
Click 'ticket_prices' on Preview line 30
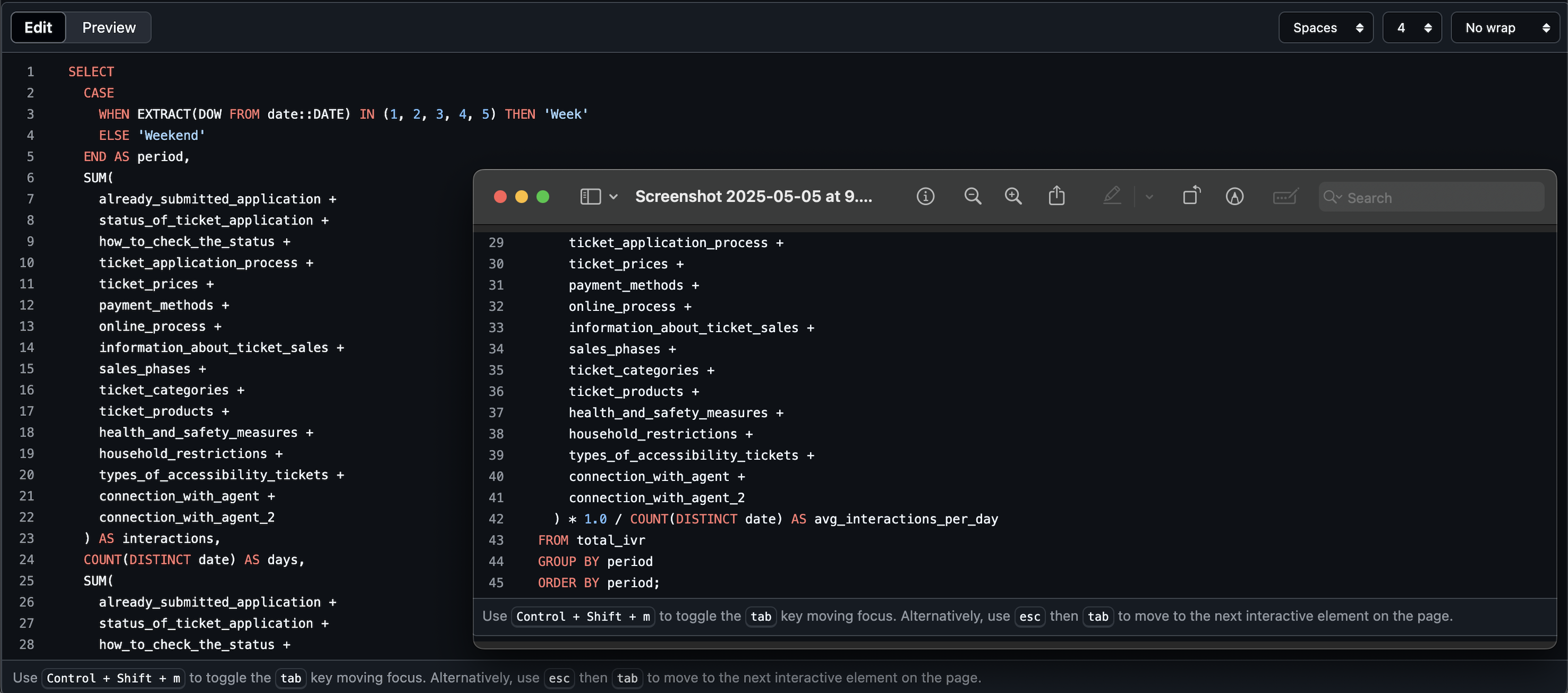[618, 264]
